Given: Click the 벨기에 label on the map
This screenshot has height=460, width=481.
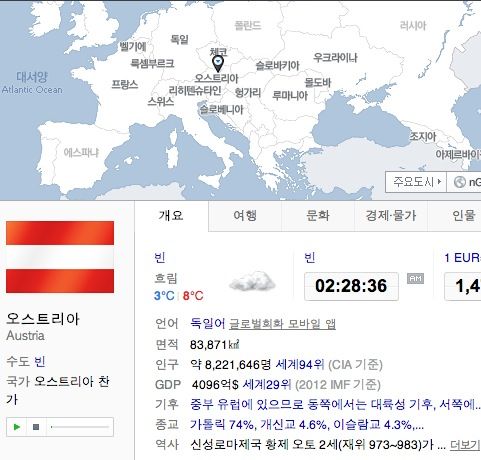Looking at the screenshot, I should (x=133, y=46).
